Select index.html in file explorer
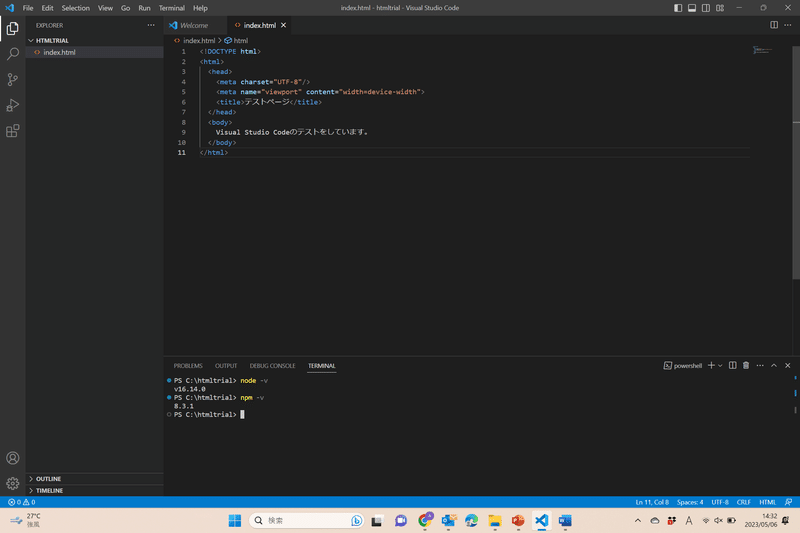Screen dimensions: 800x533 59,52
